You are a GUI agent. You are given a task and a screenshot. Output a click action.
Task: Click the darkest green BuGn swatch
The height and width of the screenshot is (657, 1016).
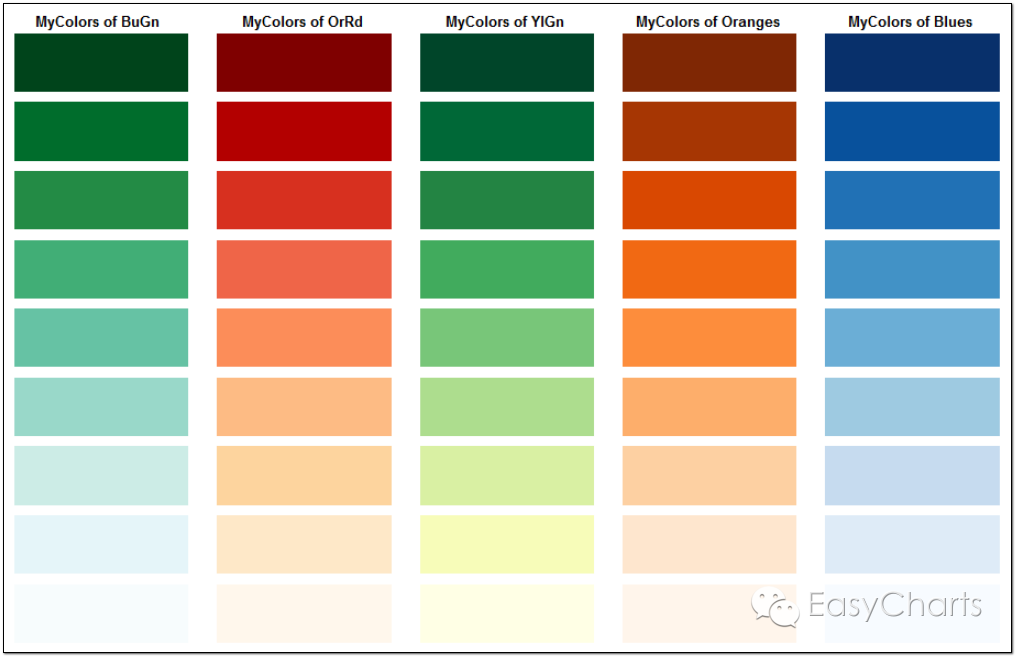(x=101, y=63)
